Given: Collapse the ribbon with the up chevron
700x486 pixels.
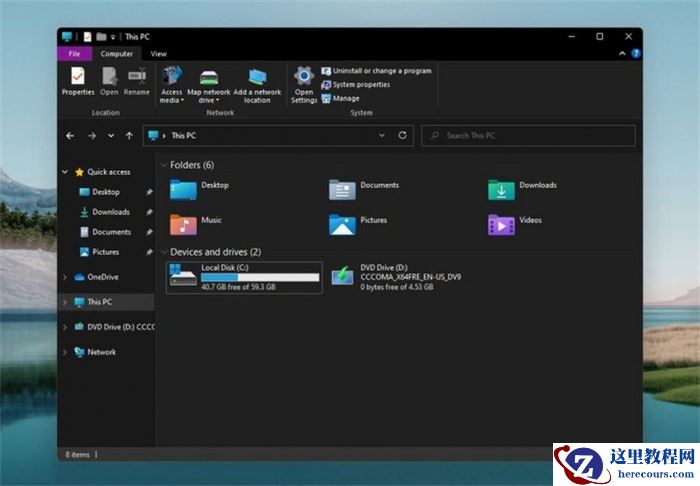Looking at the screenshot, I should coord(622,54).
